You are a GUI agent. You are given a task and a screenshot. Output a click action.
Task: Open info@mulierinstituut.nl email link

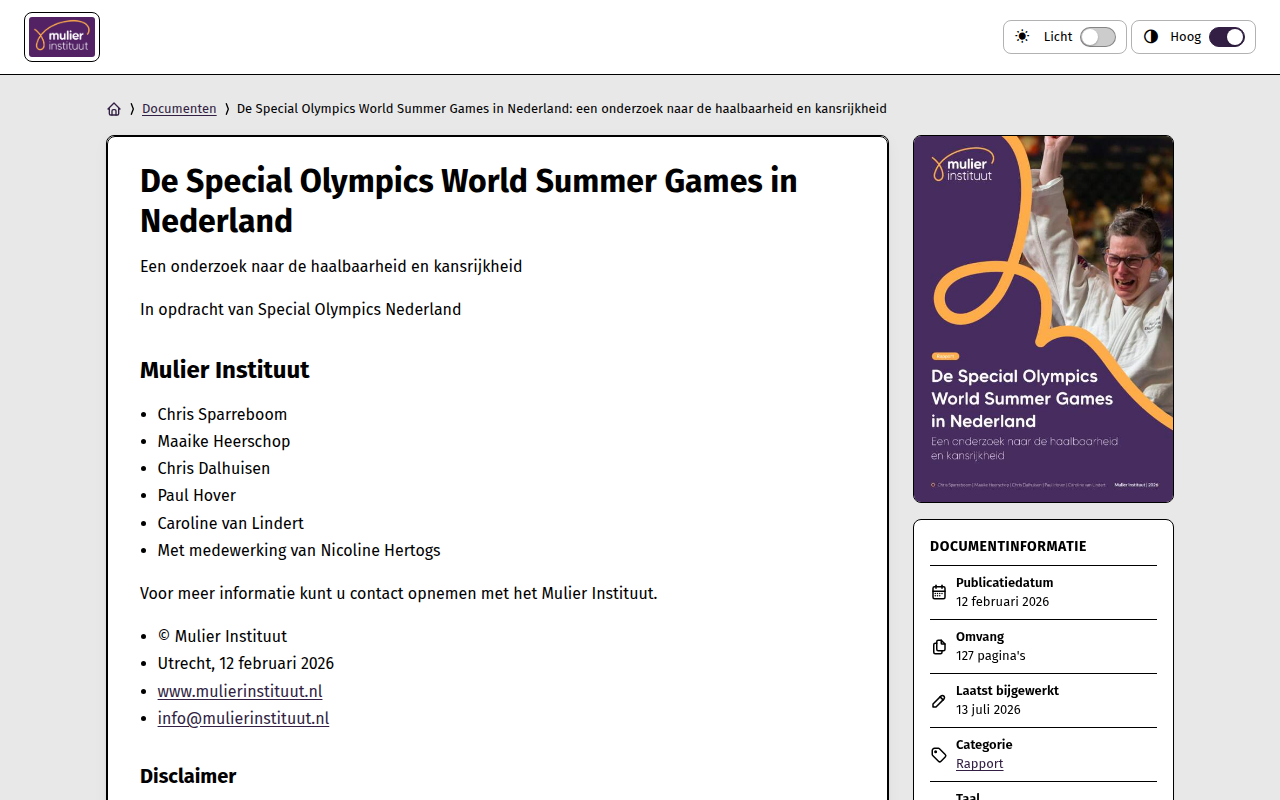coord(243,718)
